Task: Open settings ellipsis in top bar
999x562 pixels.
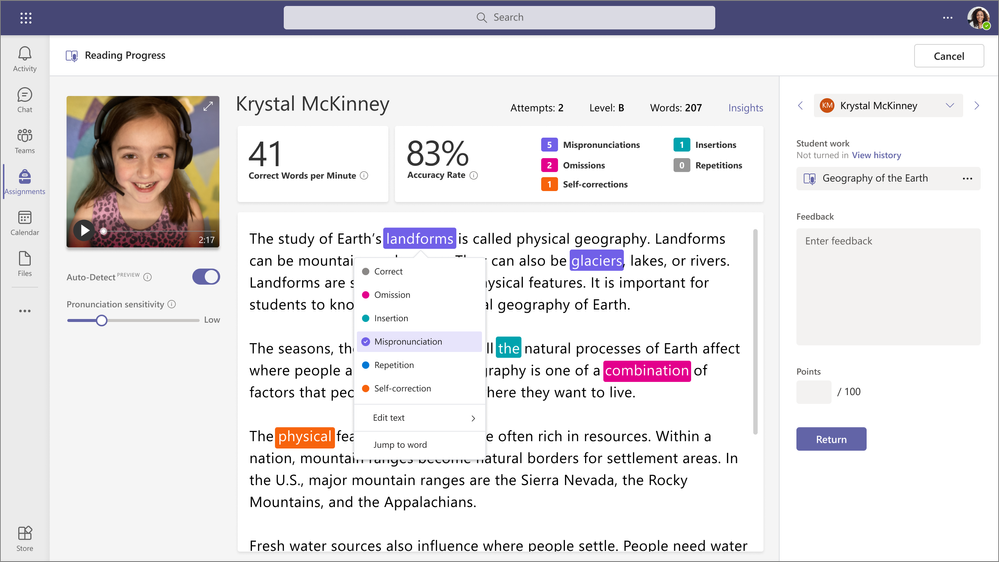Action: coord(947,18)
